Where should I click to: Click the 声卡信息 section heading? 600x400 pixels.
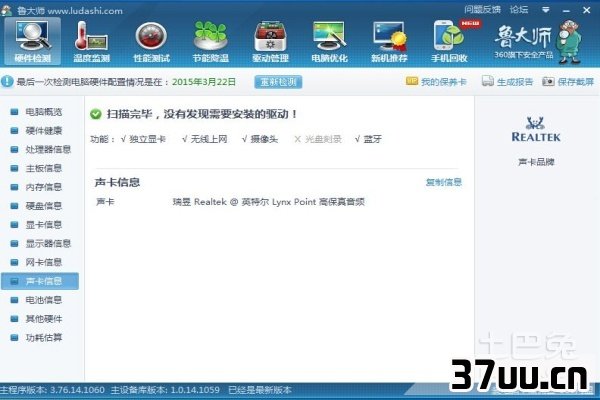coord(117,182)
